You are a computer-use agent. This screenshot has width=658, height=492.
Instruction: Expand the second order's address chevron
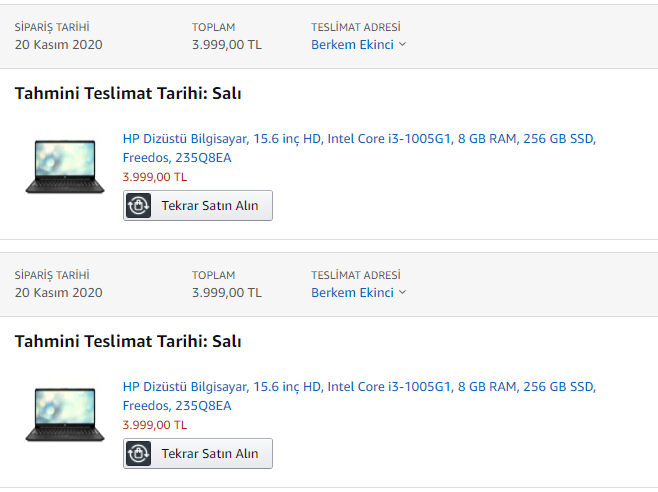(402, 292)
